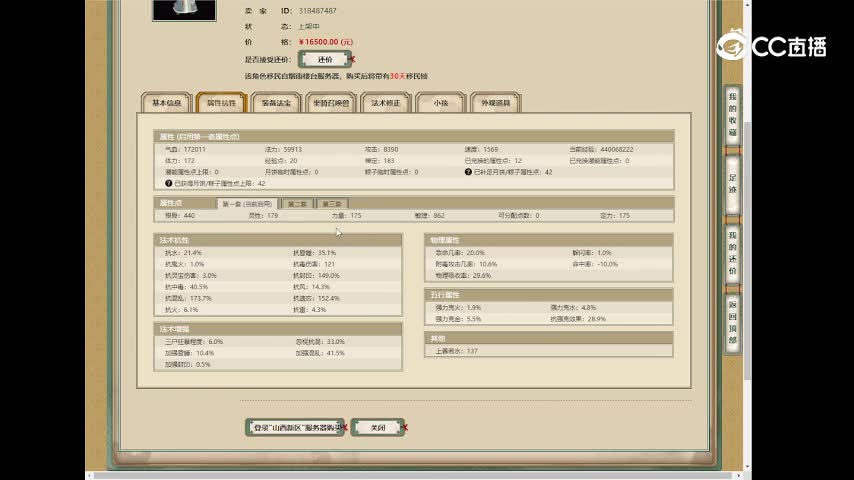Click 速度: 1569 value
The image size is (854, 480).
tap(481, 149)
